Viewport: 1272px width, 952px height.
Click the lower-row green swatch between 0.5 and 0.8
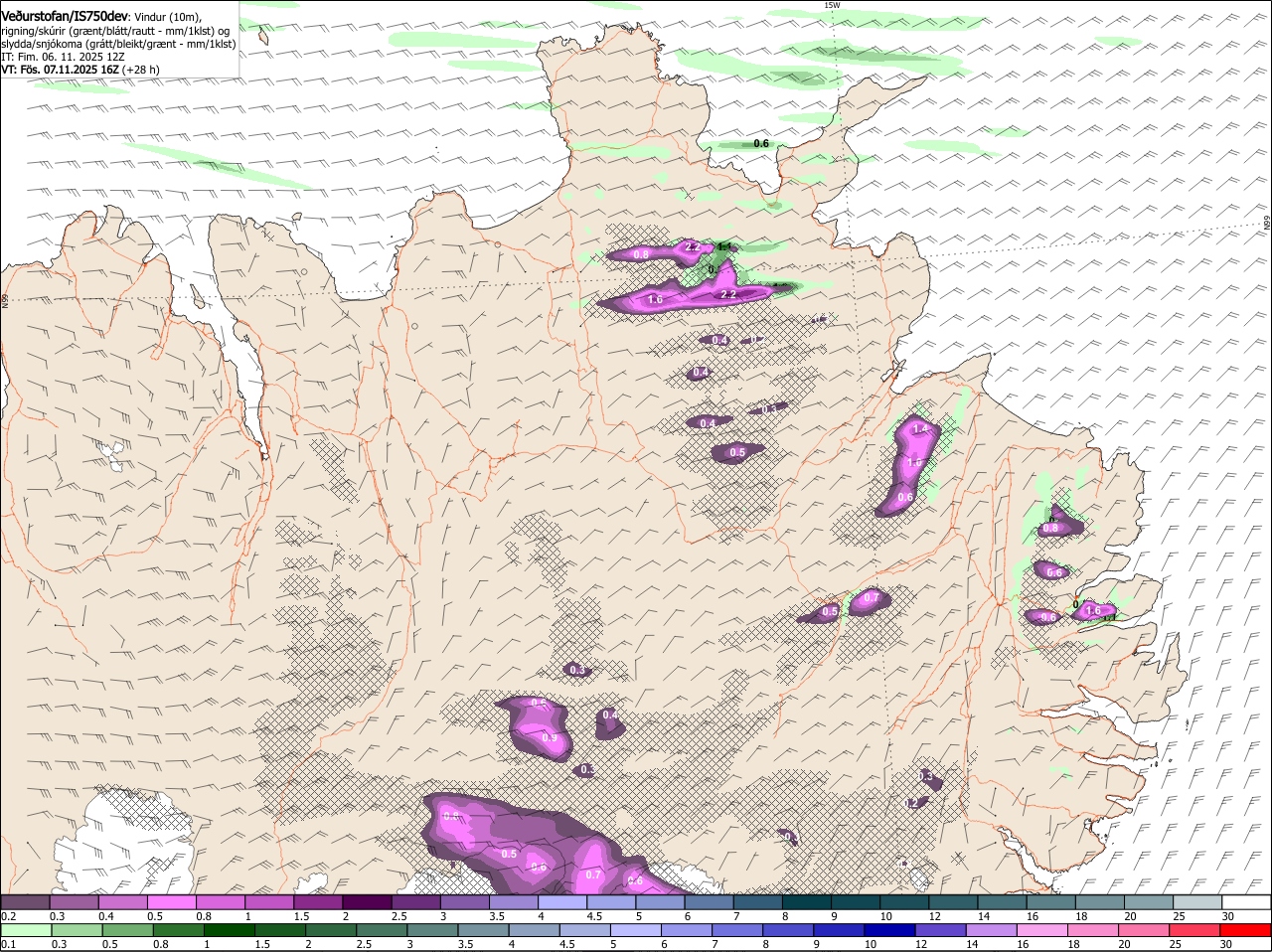pyautogui.click(x=128, y=930)
